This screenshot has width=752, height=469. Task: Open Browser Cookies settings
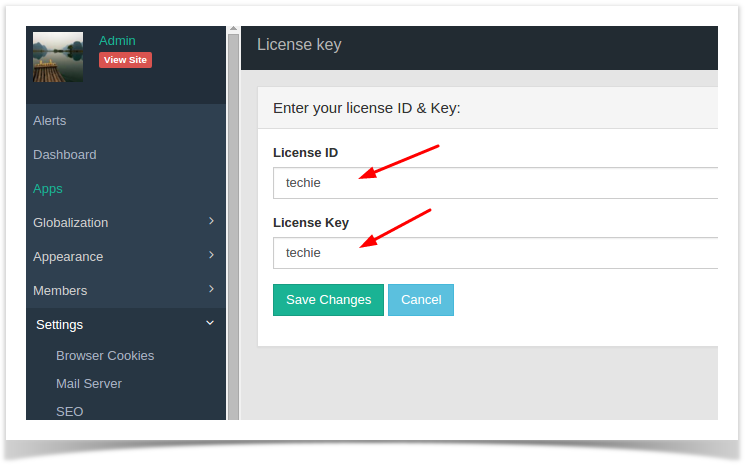(x=105, y=356)
